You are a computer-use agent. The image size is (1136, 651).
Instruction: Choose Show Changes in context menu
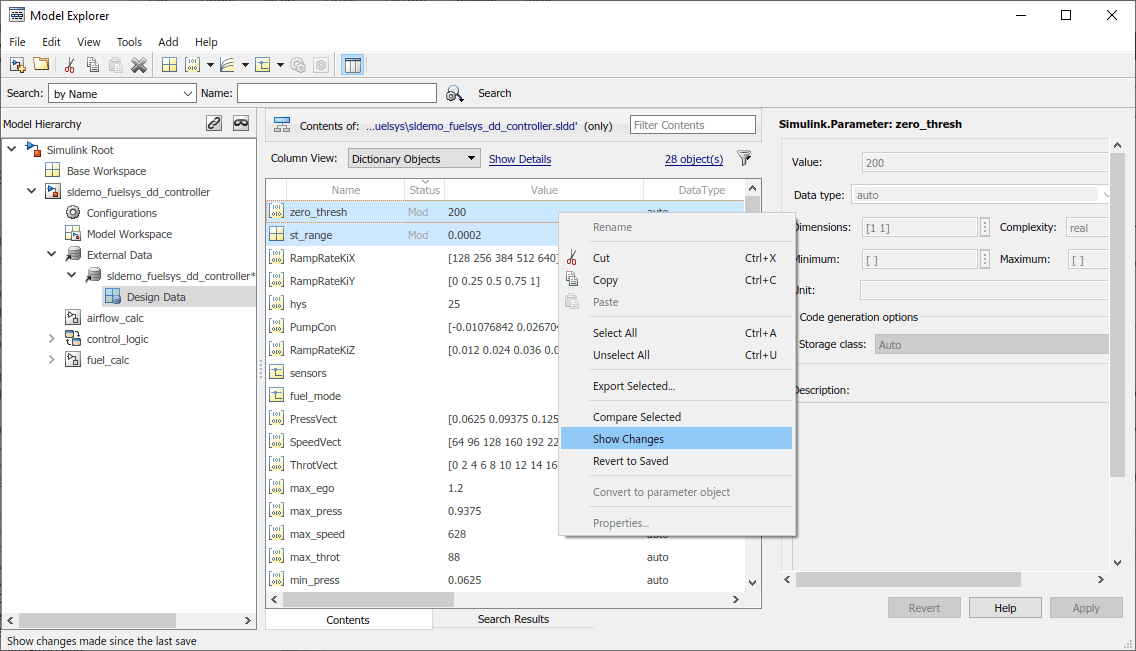point(628,439)
